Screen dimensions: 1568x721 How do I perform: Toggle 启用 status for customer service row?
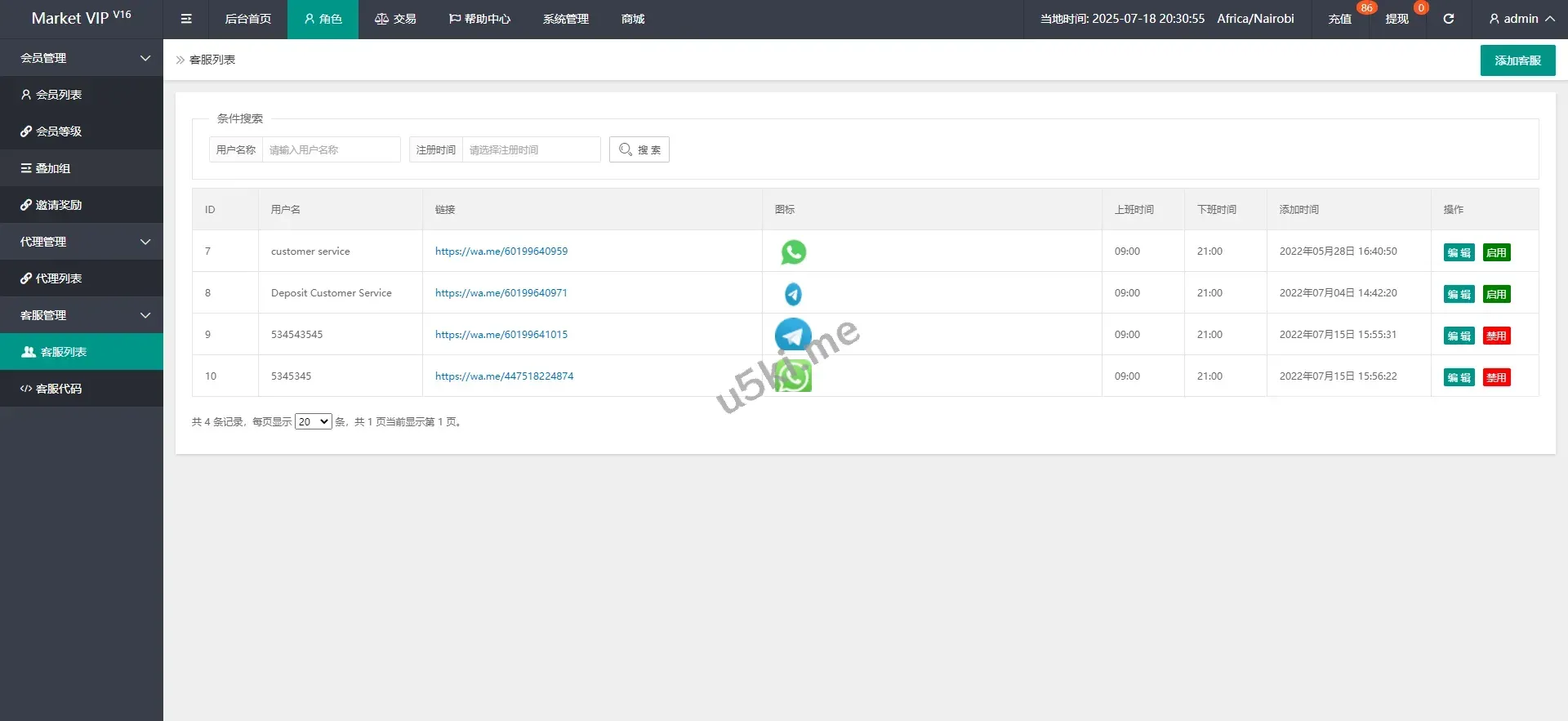pyautogui.click(x=1496, y=252)
